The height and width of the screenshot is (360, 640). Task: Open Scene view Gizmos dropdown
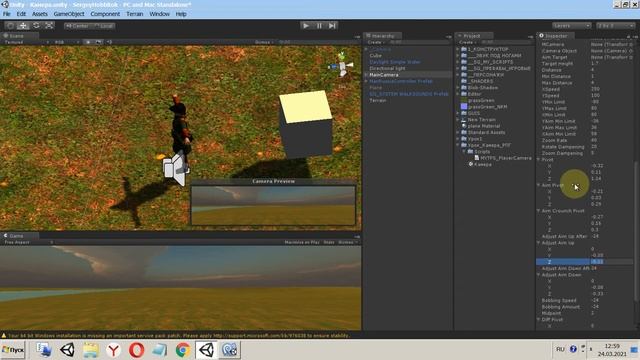264,42
